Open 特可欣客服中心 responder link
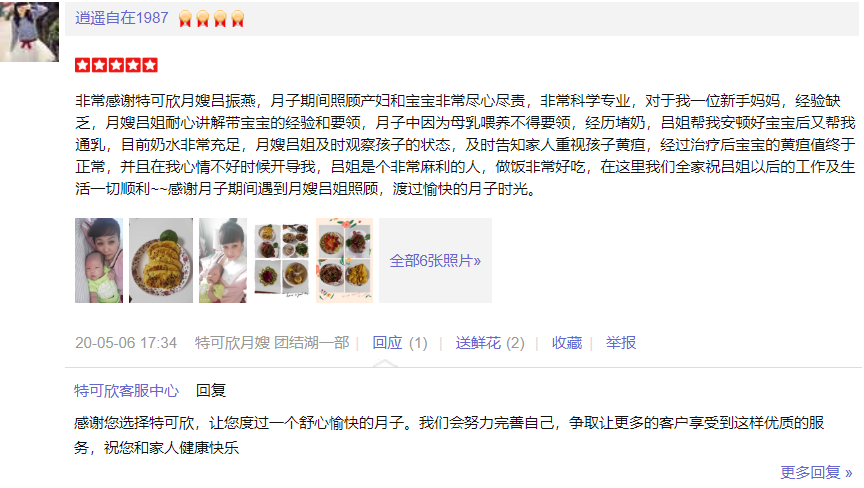 (x=127, y=391)
